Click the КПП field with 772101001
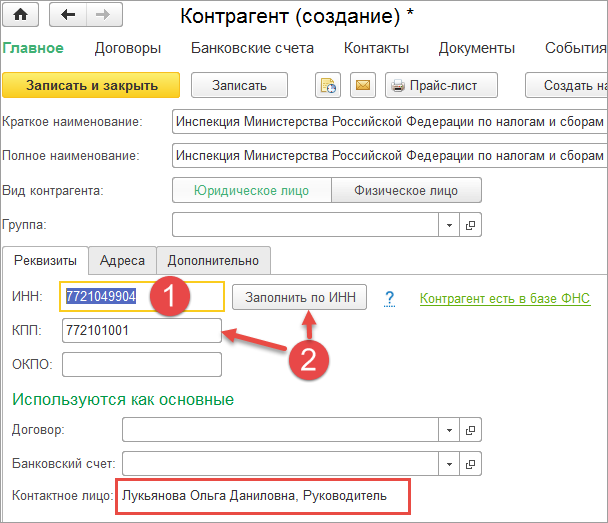The height and width of the screenshot is (523, 608). (142, 330)
